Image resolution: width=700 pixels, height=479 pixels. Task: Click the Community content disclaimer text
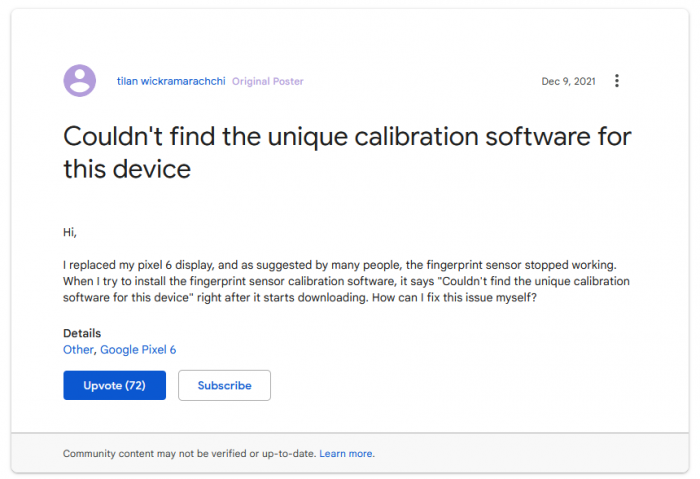pos(190,454)
